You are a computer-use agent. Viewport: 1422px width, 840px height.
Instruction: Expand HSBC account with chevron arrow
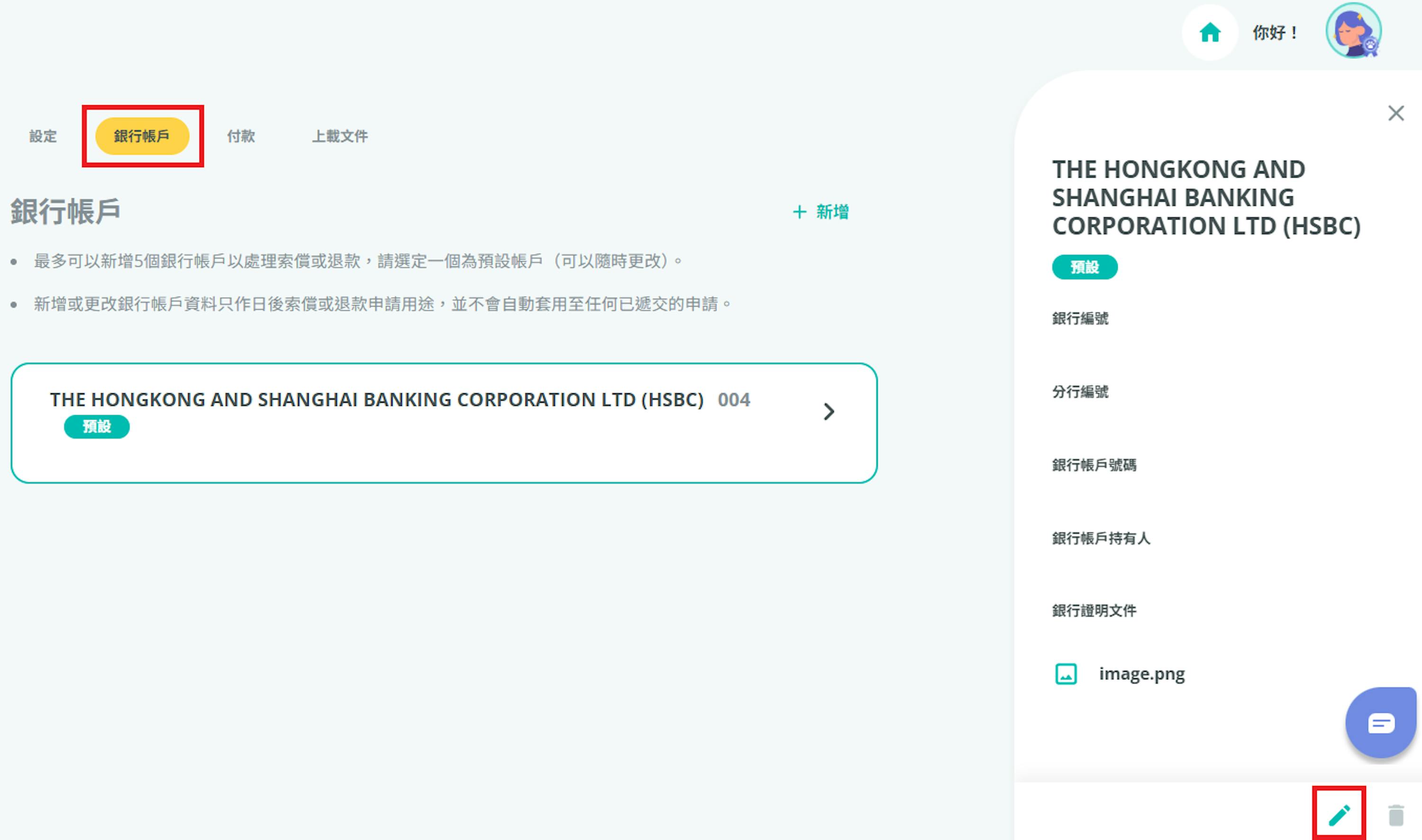[x=829, y=412]
